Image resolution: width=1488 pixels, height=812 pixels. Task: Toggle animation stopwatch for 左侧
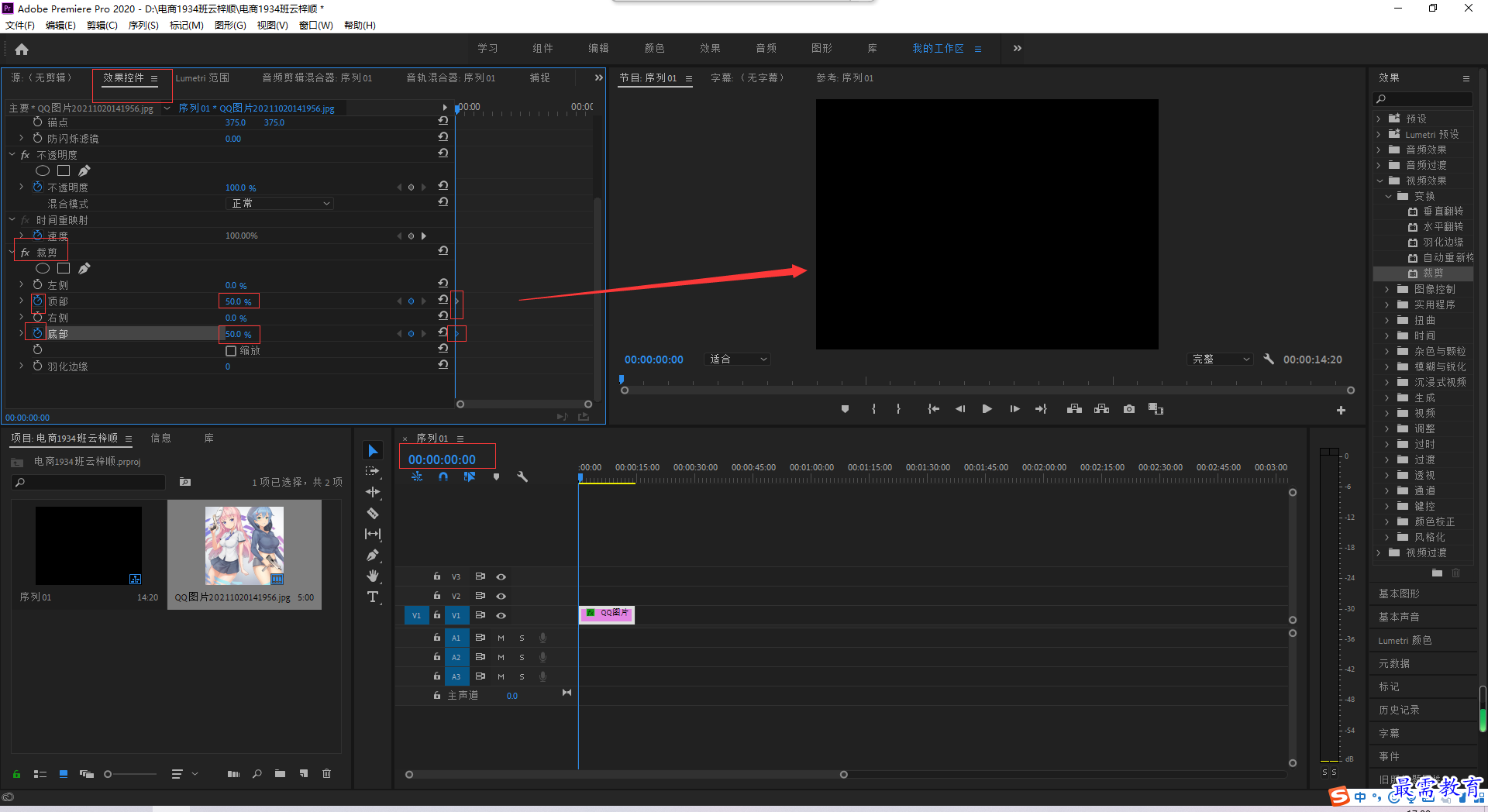tap(37, 284)
